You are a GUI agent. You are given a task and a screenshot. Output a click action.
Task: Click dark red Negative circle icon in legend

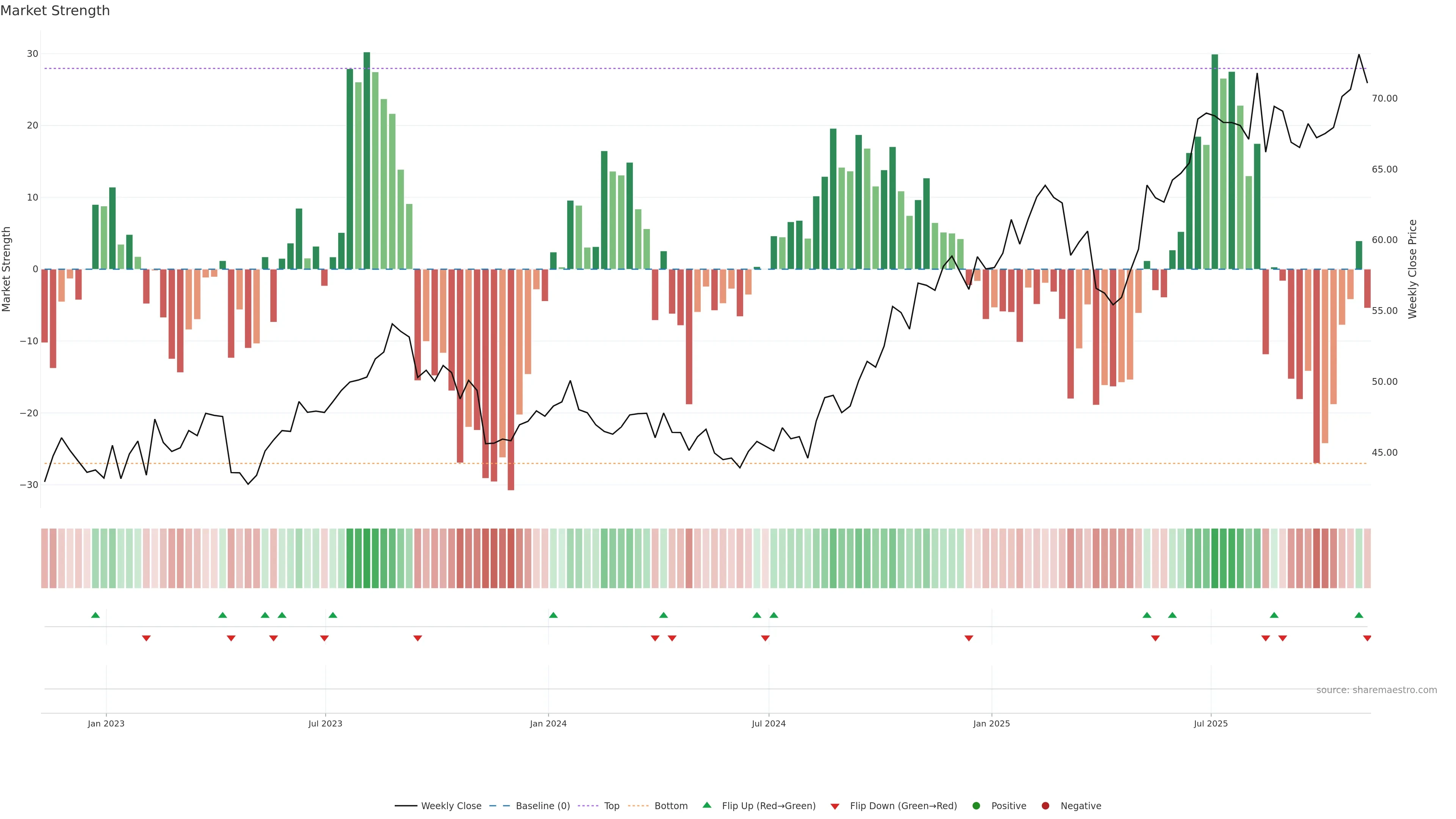(x=1045, y=806)
